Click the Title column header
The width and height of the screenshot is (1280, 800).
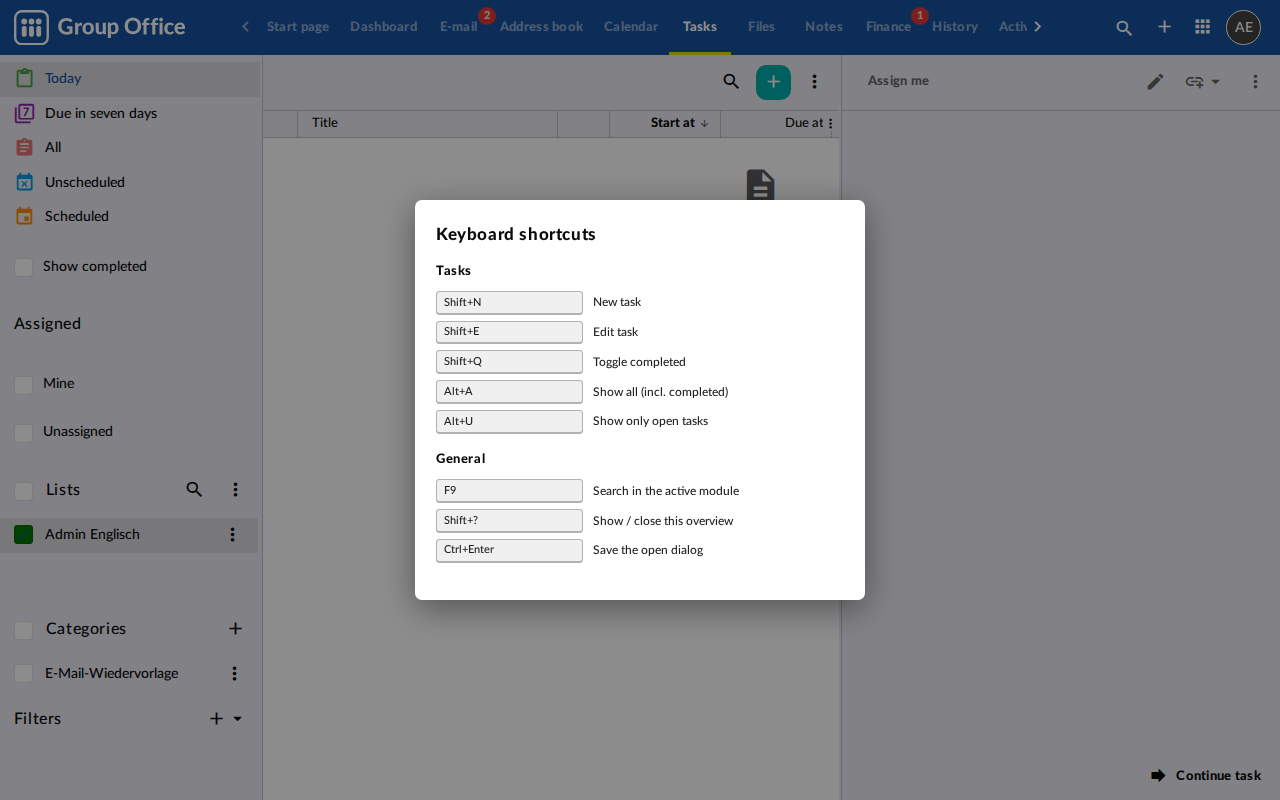(x=427, y=123)
